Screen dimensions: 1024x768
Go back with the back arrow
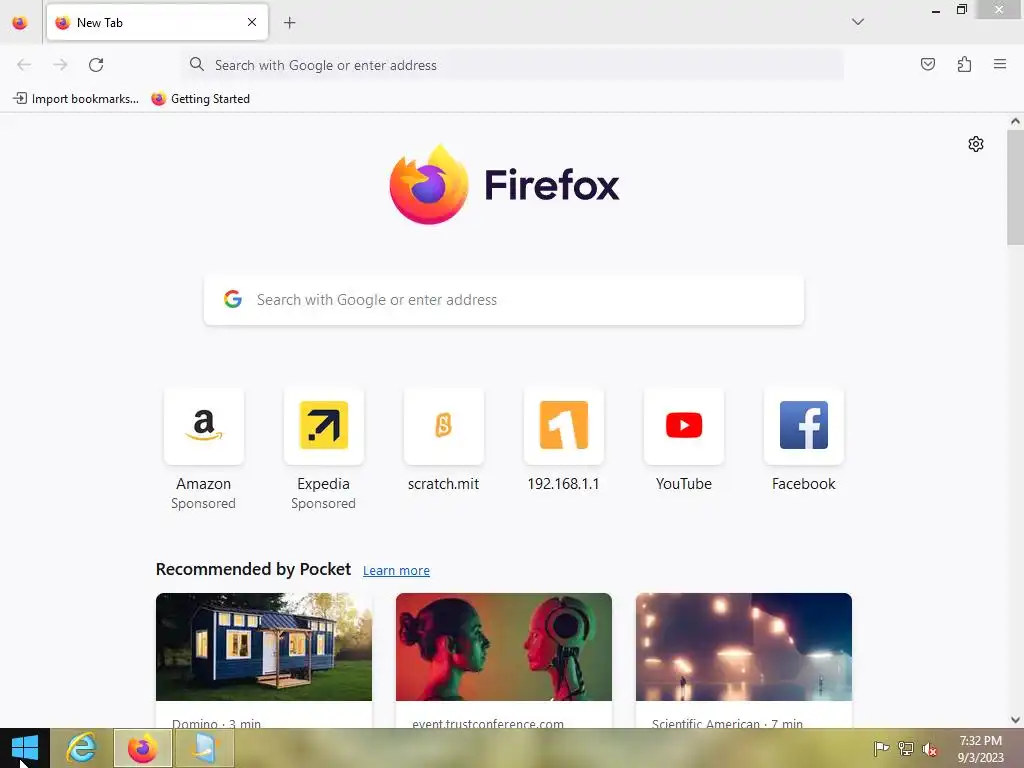pyautogui.click(x=24, y=65)
